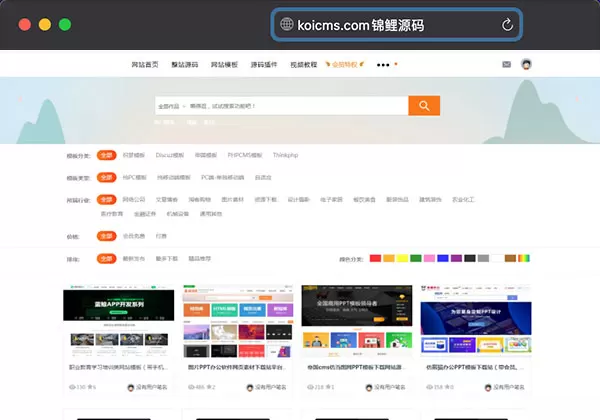Pick the blue color swatch
Screen dimensions: 600x420
443,259
